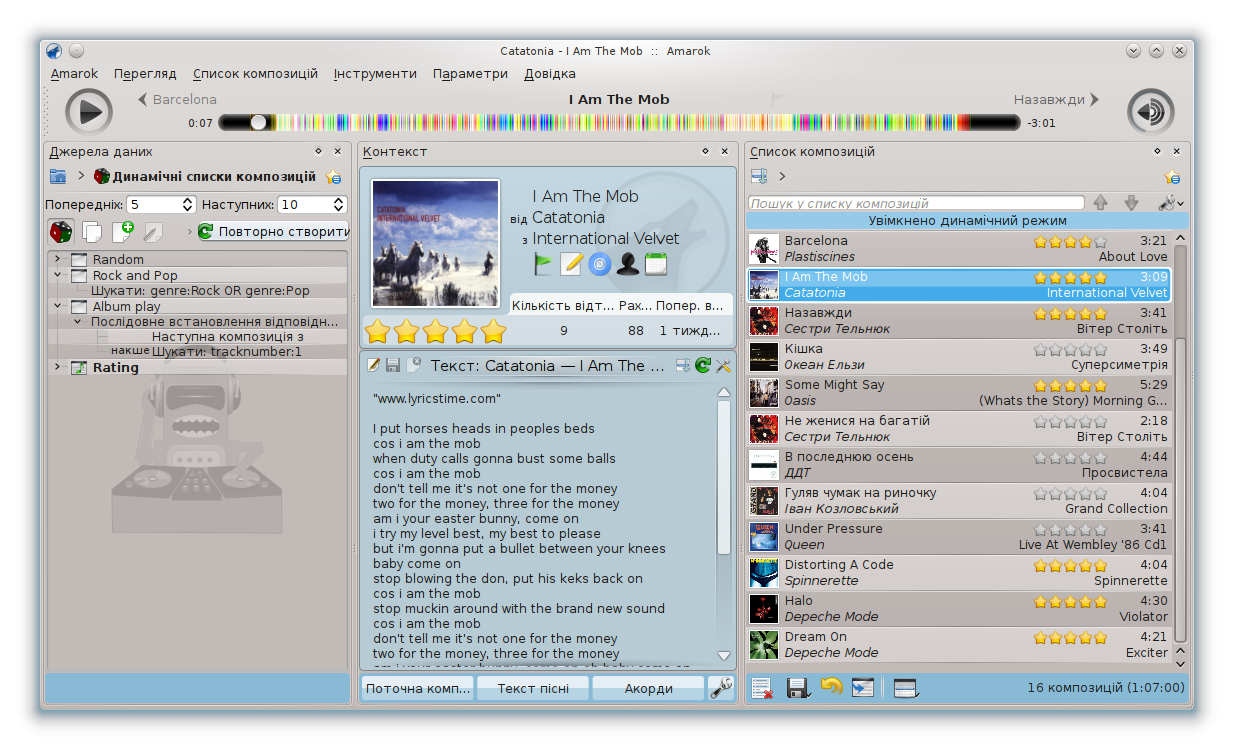The width and height of the screenshot is (1234, 750).
Task: Collapse the Rock and Pop node
Action: click(x=57, y=275)
